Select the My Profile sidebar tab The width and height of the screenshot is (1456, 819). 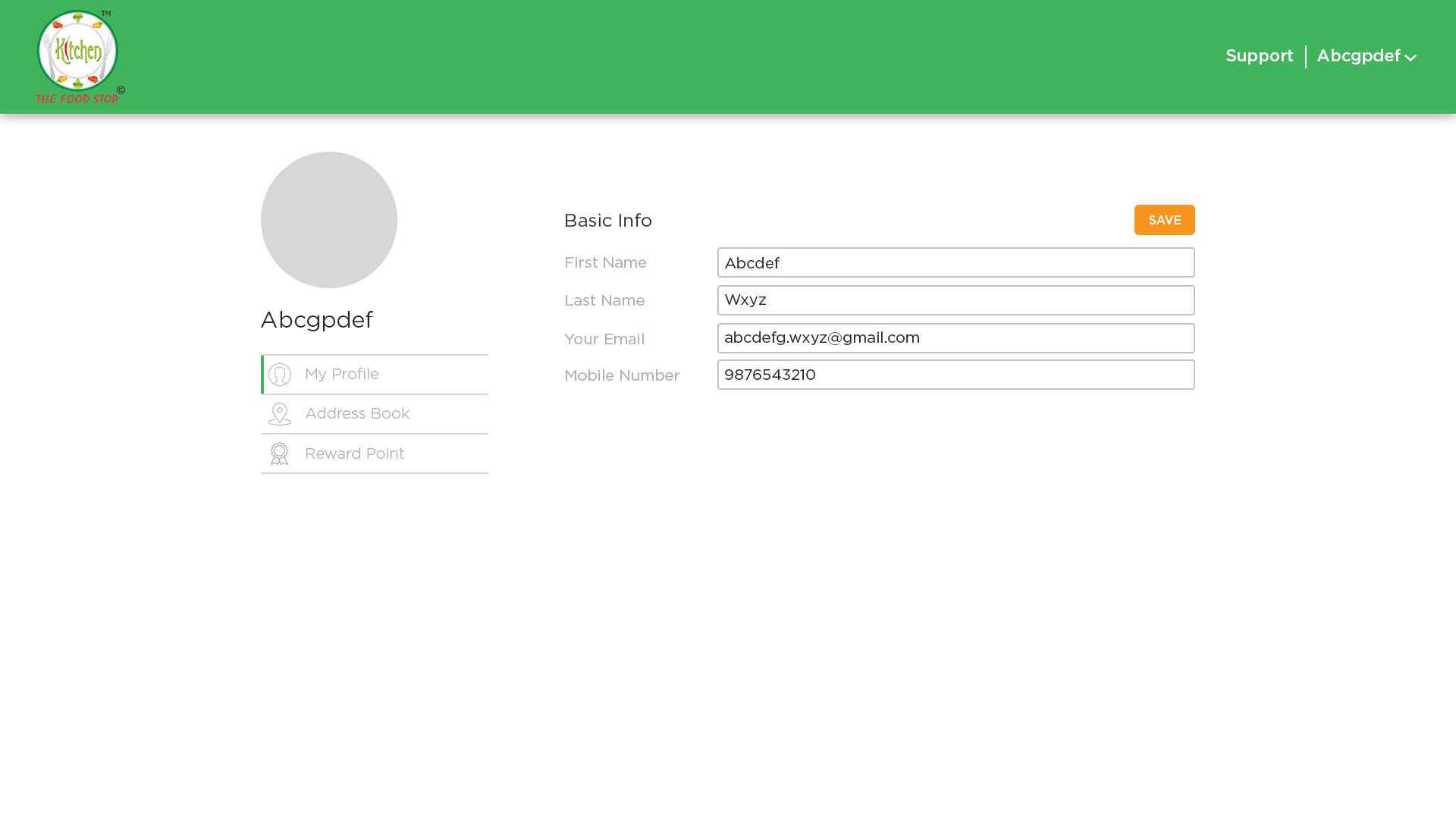coord(342,375)
